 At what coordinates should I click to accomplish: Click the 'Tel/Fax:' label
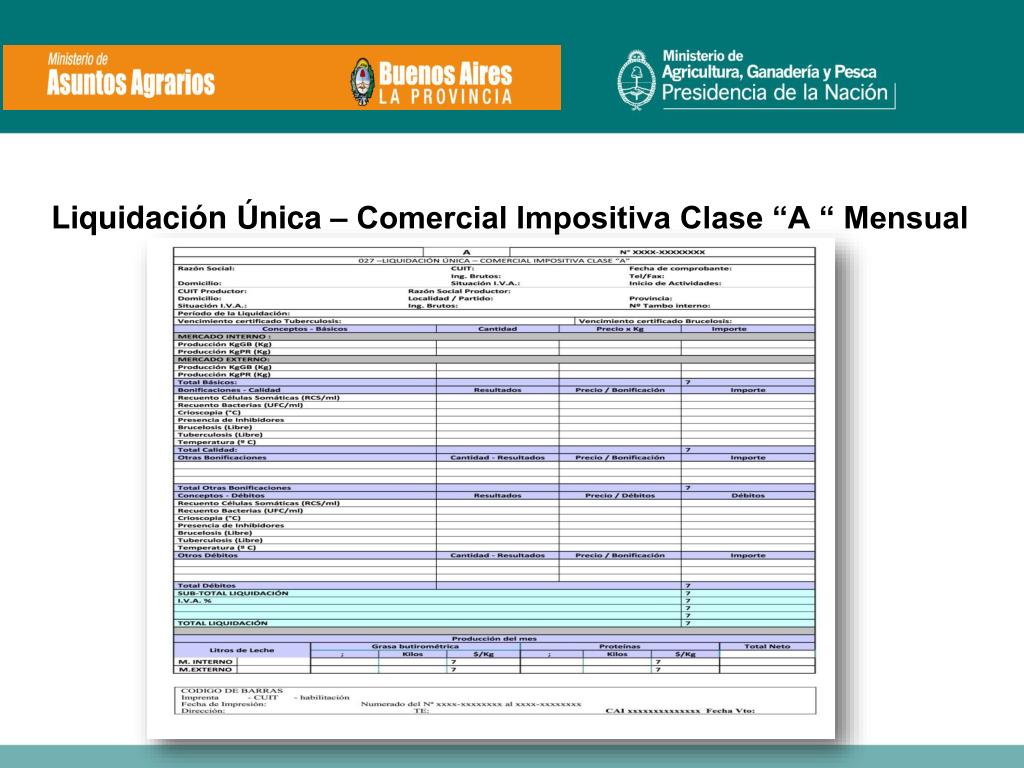[647, 276]
